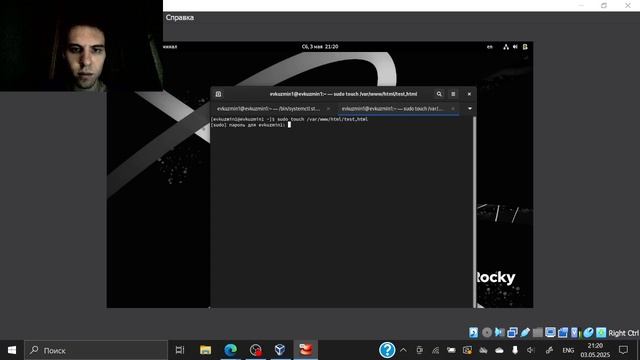This screenshot has height=360, width=640.
Task: Click the webcam video overlay thumbnail
Action: (x=81, y=45)
